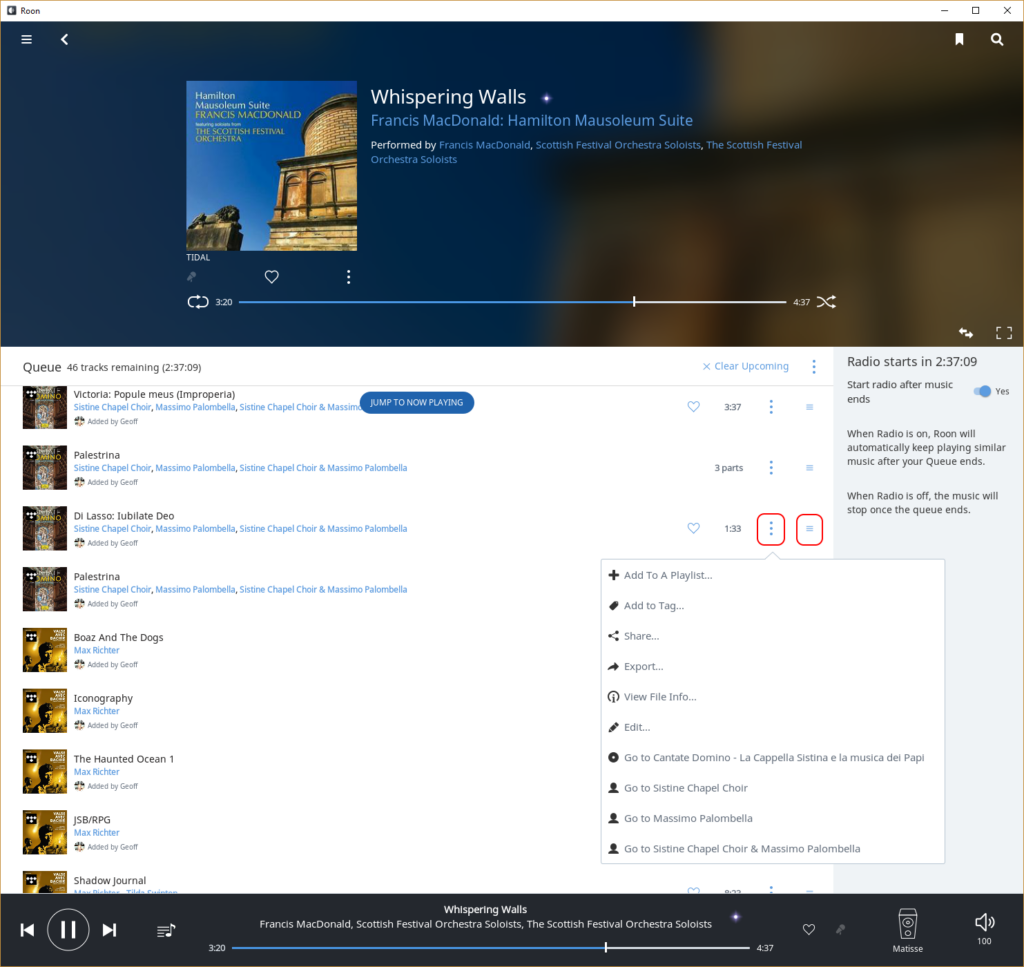The width and height of the screenshot is (1024, 967).
Task: Click Iconography track album thumbnail
Action: coord(44,710)
